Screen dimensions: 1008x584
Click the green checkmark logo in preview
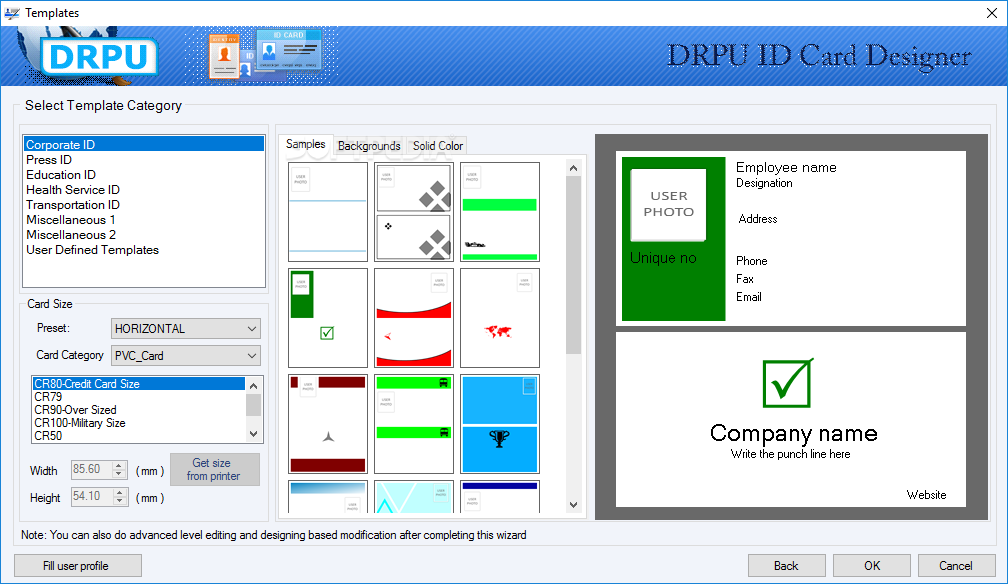pyautogui.click(x=788, y=383)
